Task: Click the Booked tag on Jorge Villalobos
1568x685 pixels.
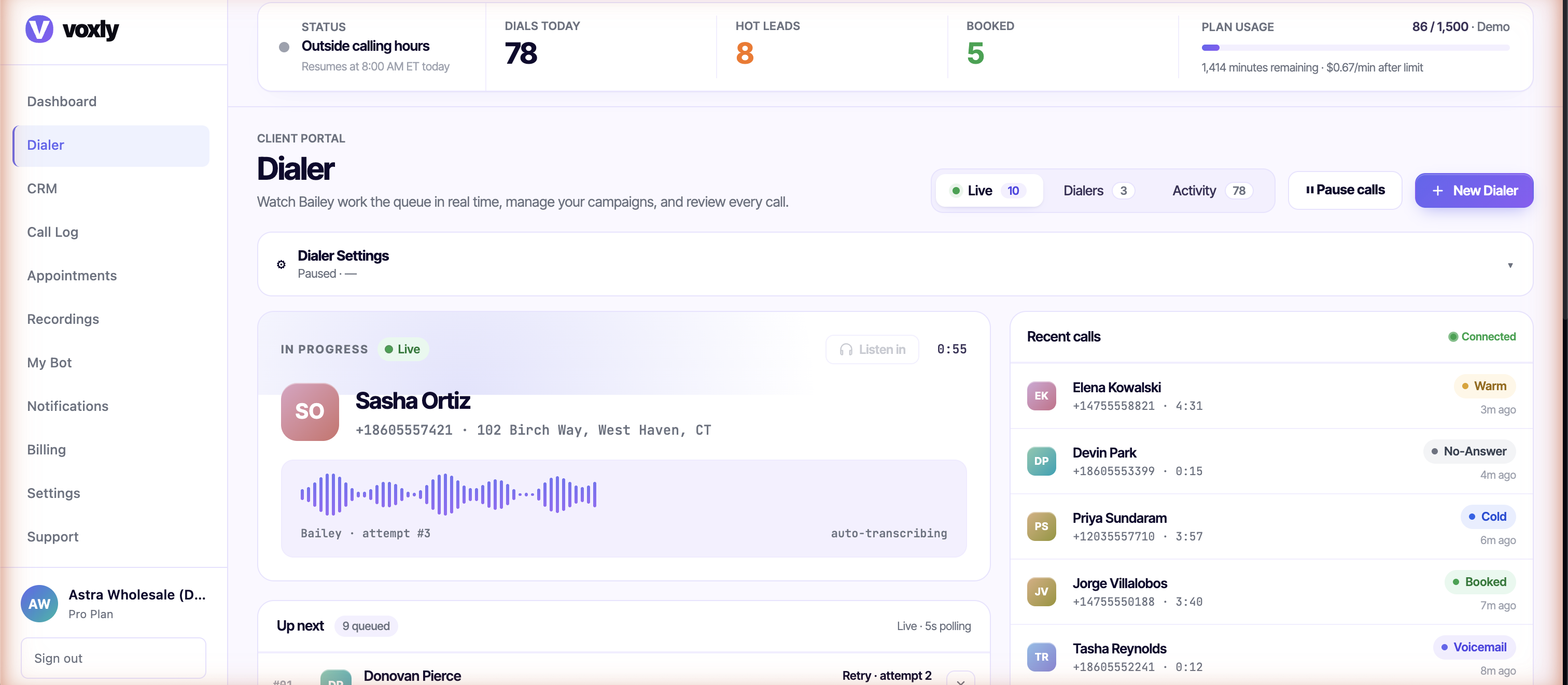Action: tap(1480, 582)
